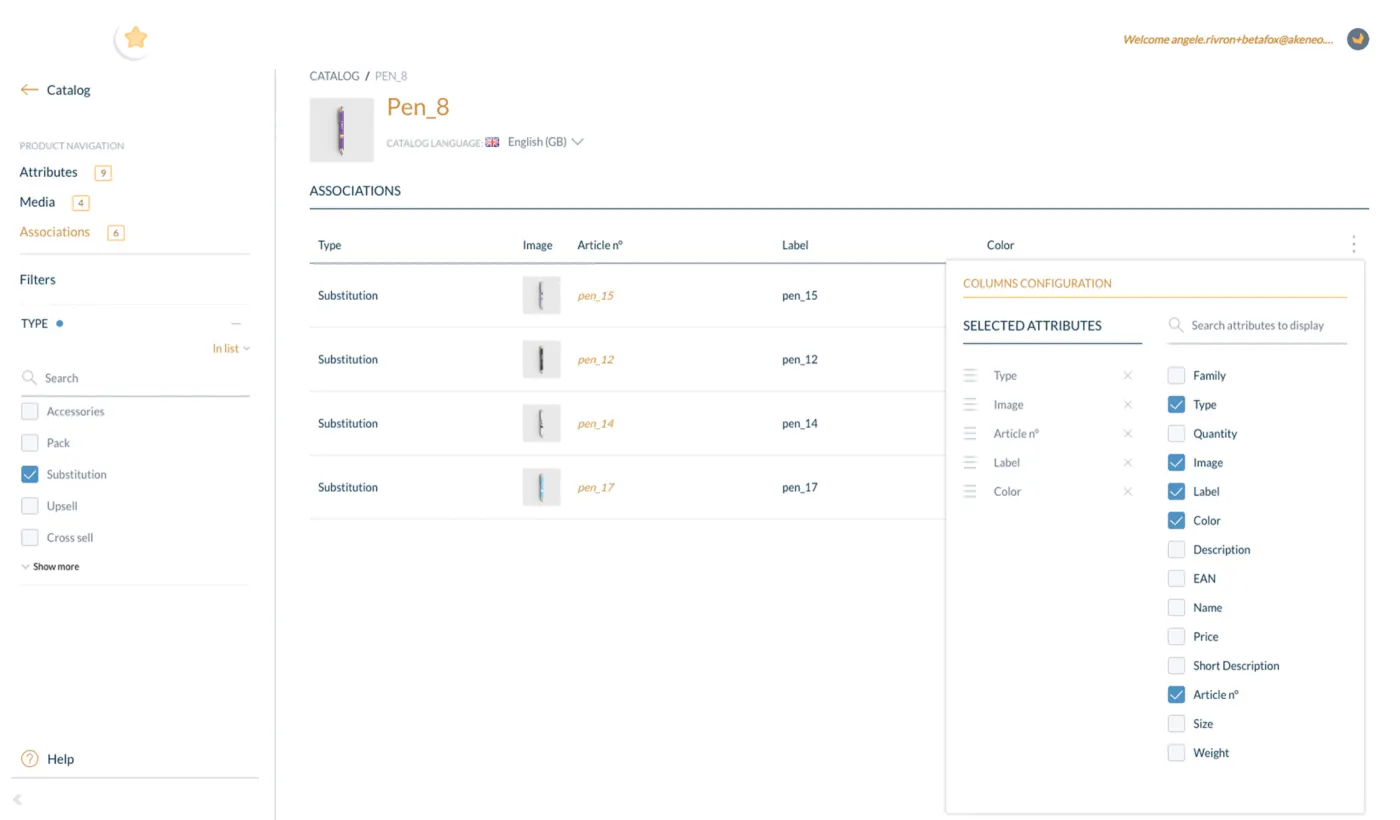Click the back arrow beside Catalog
1400x820 pixels.
click(29, 90)
